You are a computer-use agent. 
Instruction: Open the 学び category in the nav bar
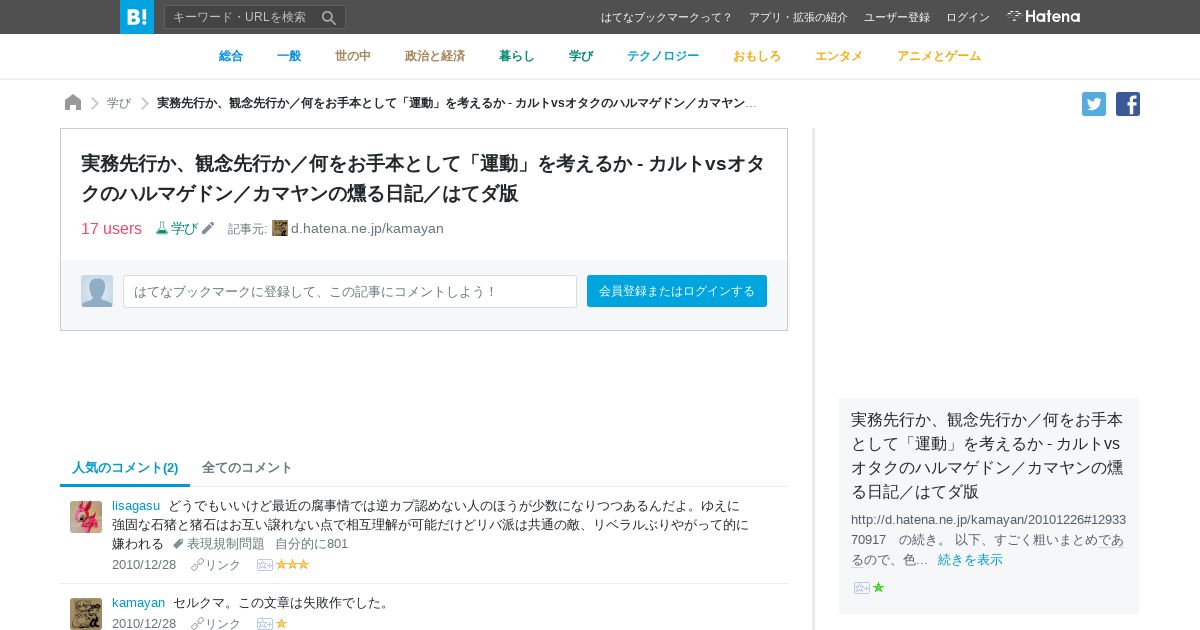point(581,56)
